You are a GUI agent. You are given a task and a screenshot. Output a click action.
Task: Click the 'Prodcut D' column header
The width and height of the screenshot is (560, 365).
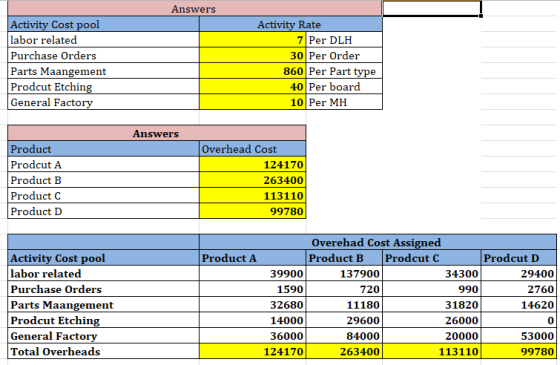tap(519, 258)
